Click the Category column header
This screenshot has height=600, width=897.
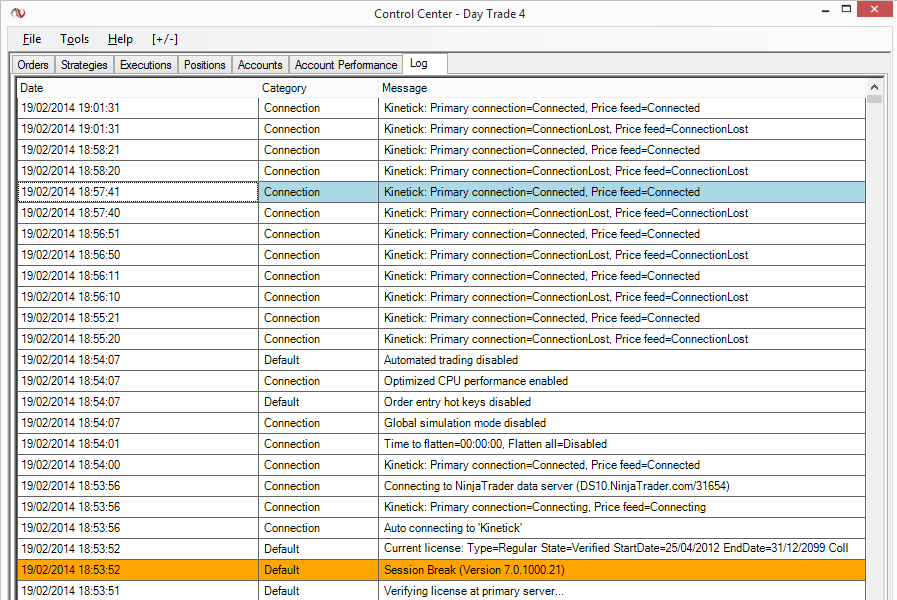click(318, 88)
